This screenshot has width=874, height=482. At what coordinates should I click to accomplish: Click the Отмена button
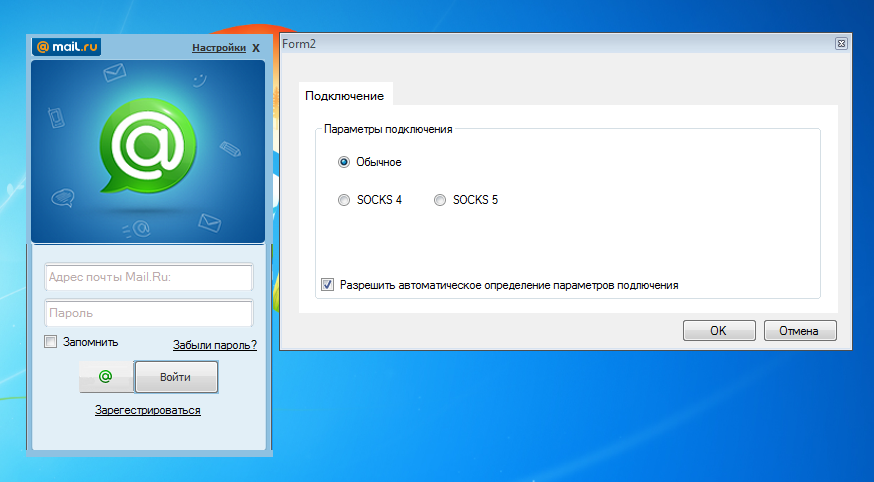[x=800, y=330]
